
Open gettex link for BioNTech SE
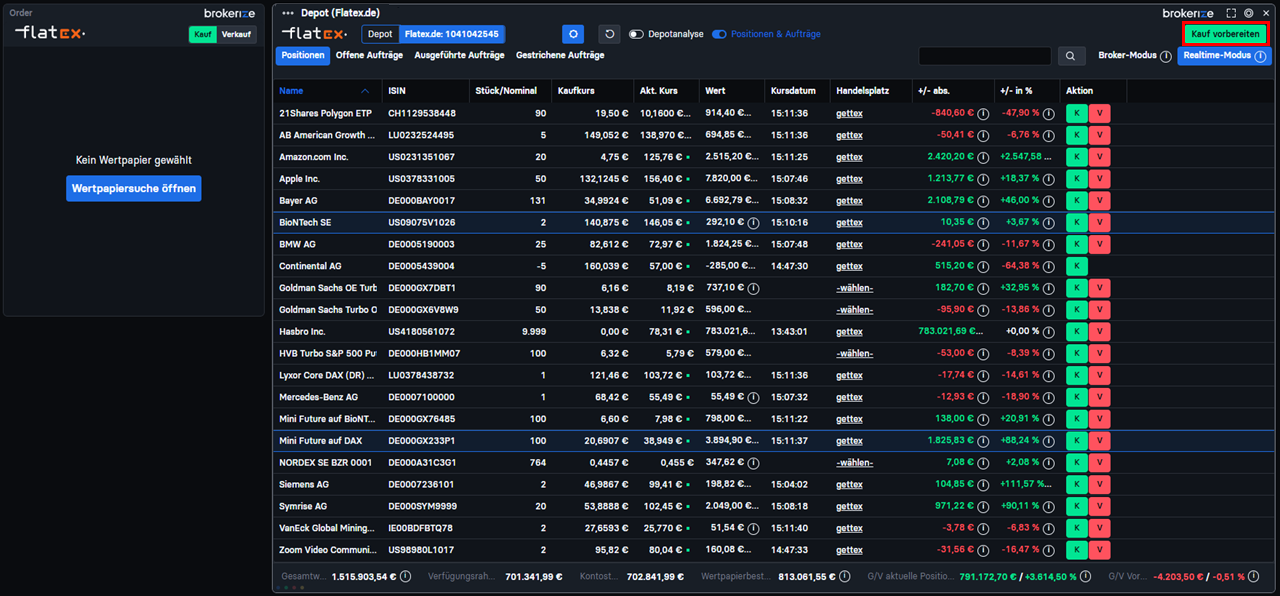(x=849, y=222)
